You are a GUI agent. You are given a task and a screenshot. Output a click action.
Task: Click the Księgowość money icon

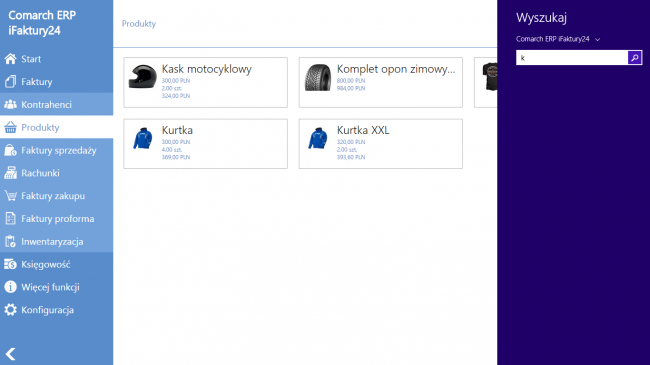pyautogui.click(x=10, y=264)
